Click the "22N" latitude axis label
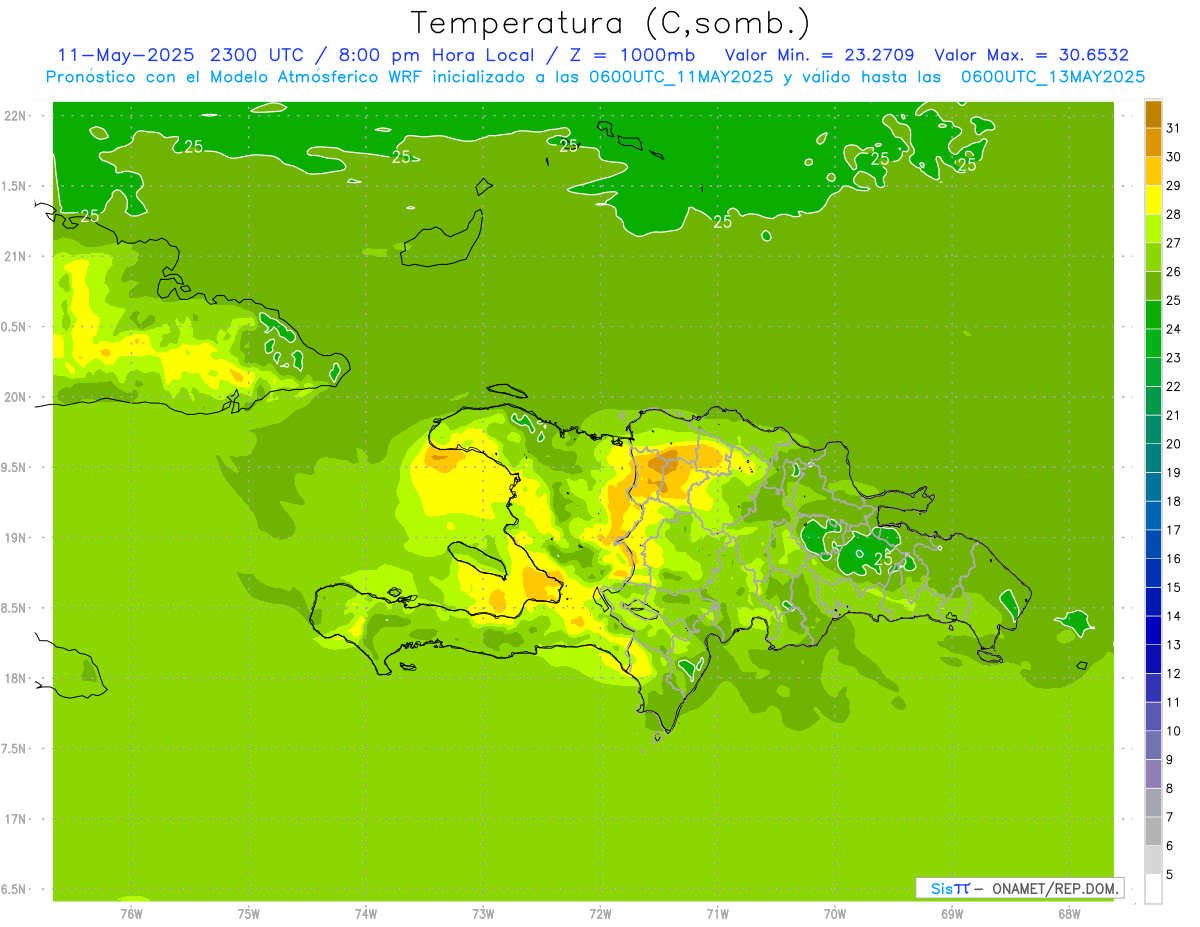 pyautogui.click(x=15, y=116)
